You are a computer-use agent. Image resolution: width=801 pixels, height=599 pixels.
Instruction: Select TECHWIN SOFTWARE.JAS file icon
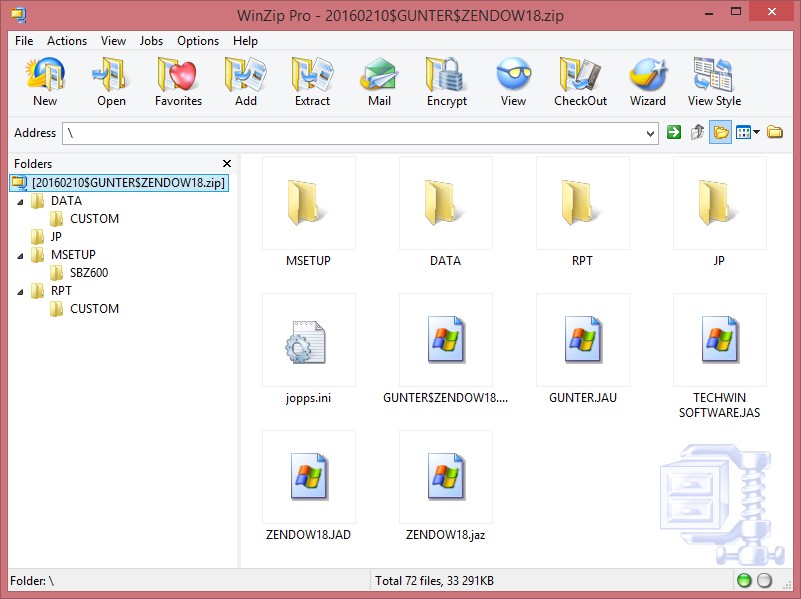[719, 340]
